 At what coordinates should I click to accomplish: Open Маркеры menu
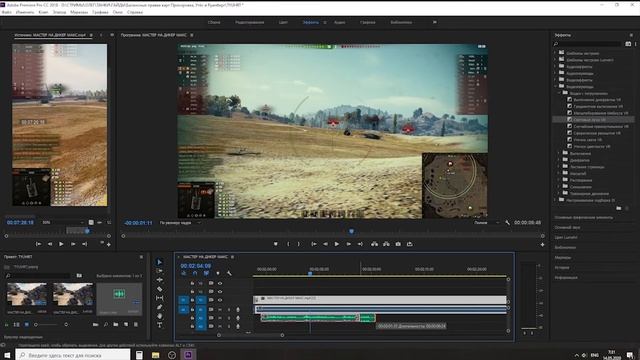79,12
